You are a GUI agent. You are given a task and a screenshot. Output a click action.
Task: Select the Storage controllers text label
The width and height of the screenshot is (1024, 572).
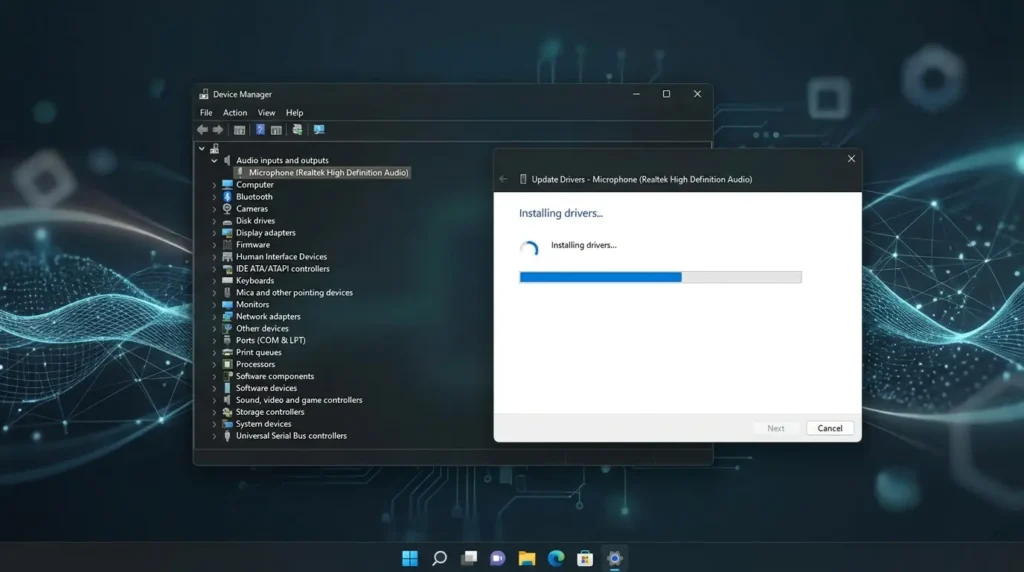point(270,412)
